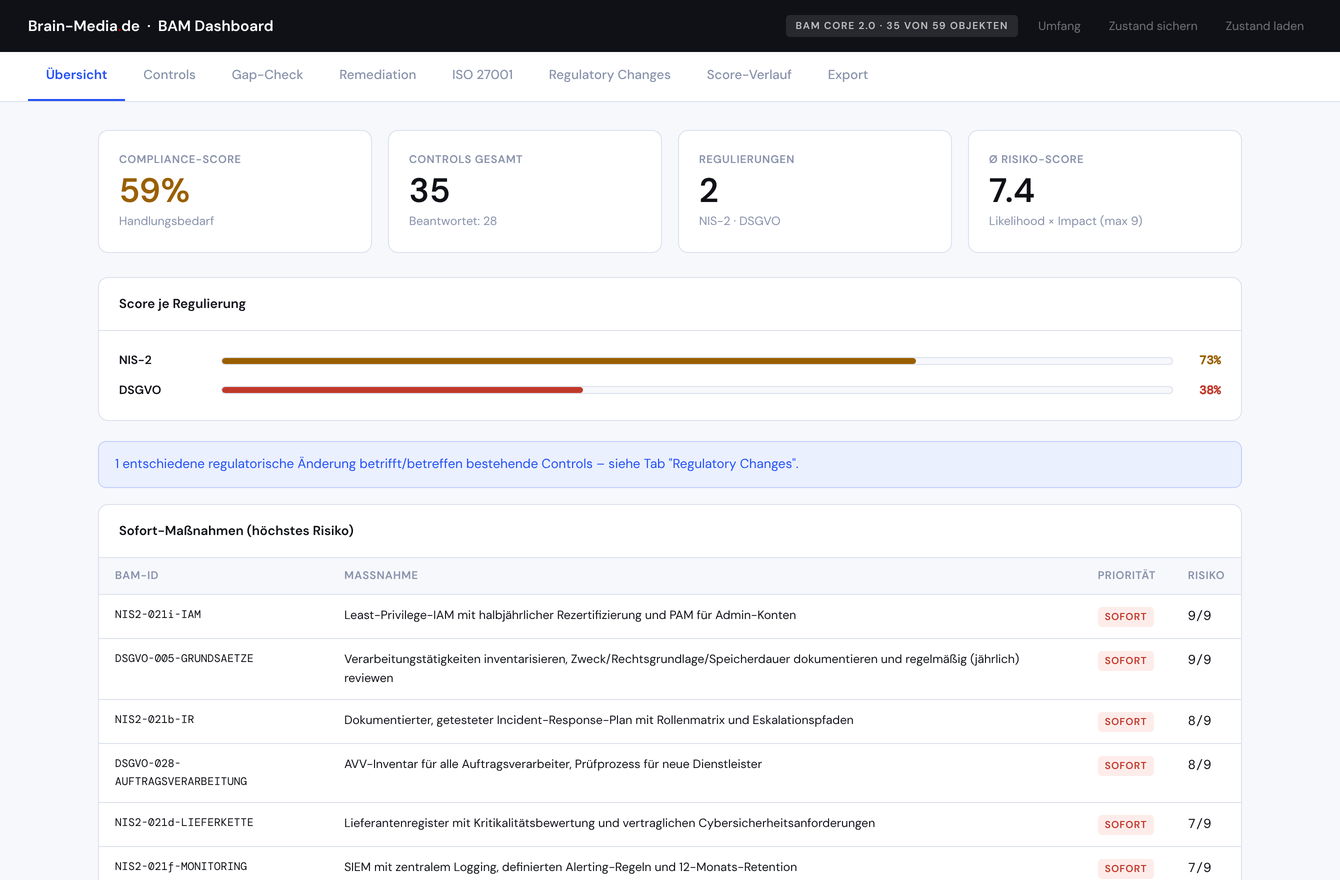Click the Sofort-Maßnahmen heading
Image resolution: width=1340 pixels, height=880 pixels.
pyautogui.click(x=236, y=531)
